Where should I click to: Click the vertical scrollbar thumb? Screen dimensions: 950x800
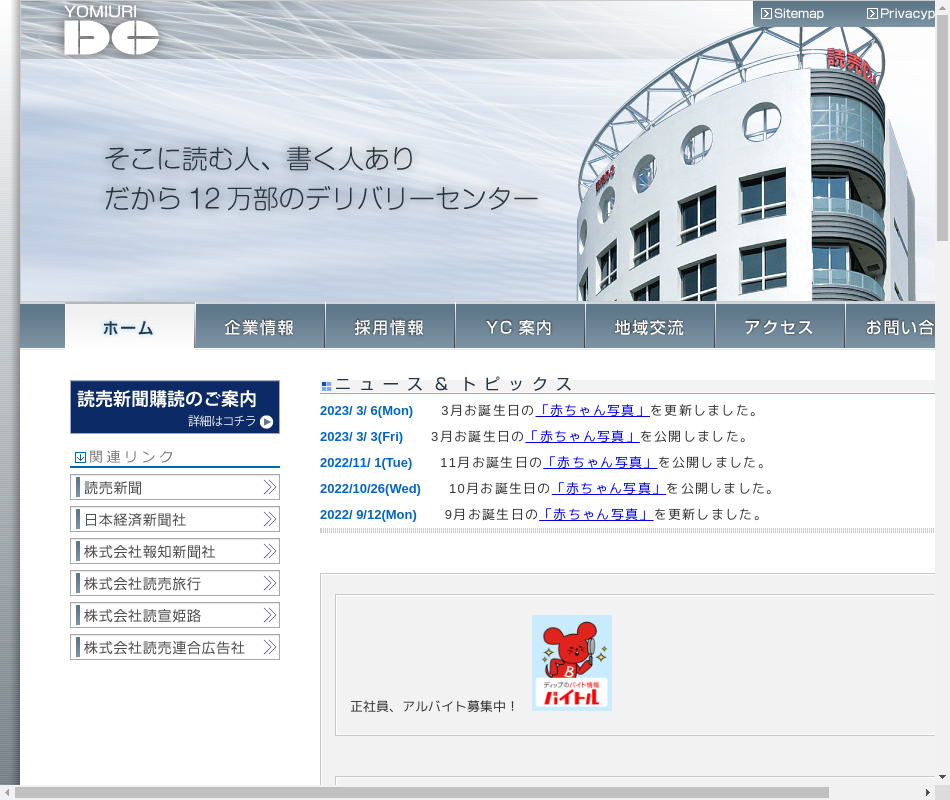tap(942, 127)
